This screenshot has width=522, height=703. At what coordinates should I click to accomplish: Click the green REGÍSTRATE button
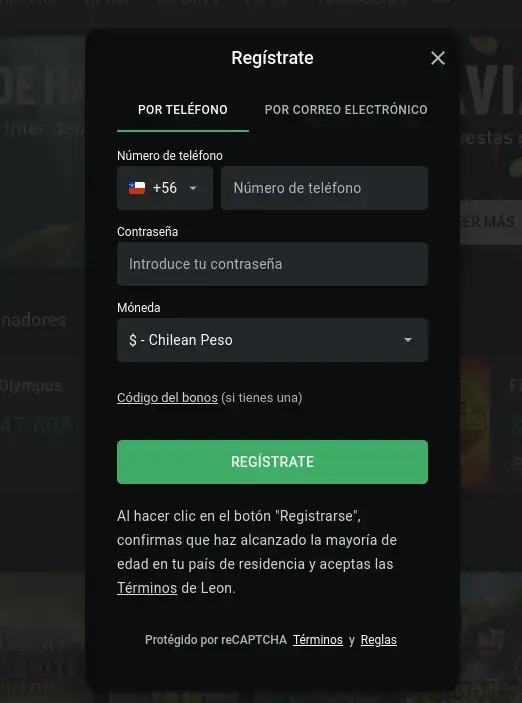point(272,462)
